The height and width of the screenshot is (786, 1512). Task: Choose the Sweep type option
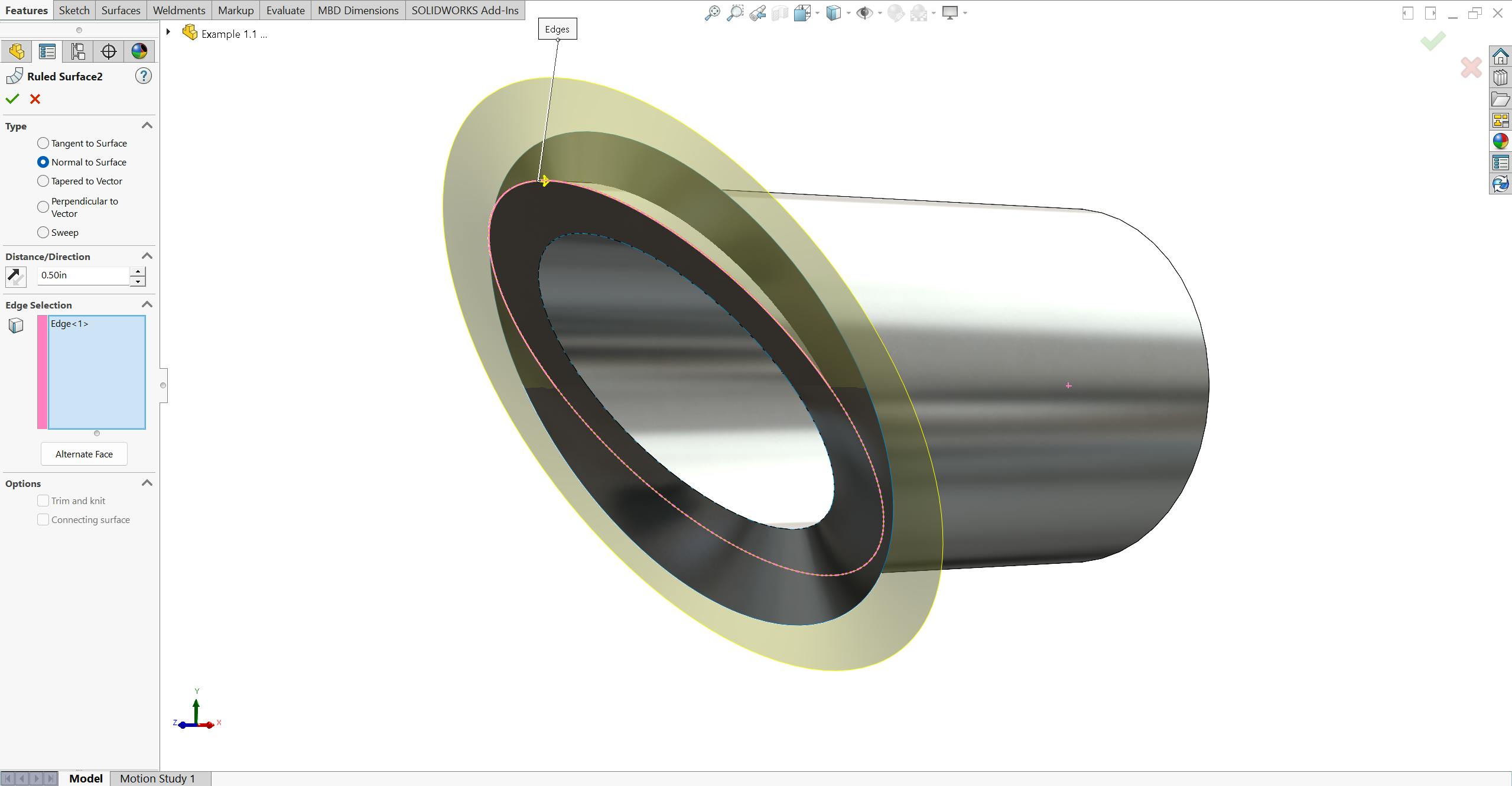coord(43,232)
